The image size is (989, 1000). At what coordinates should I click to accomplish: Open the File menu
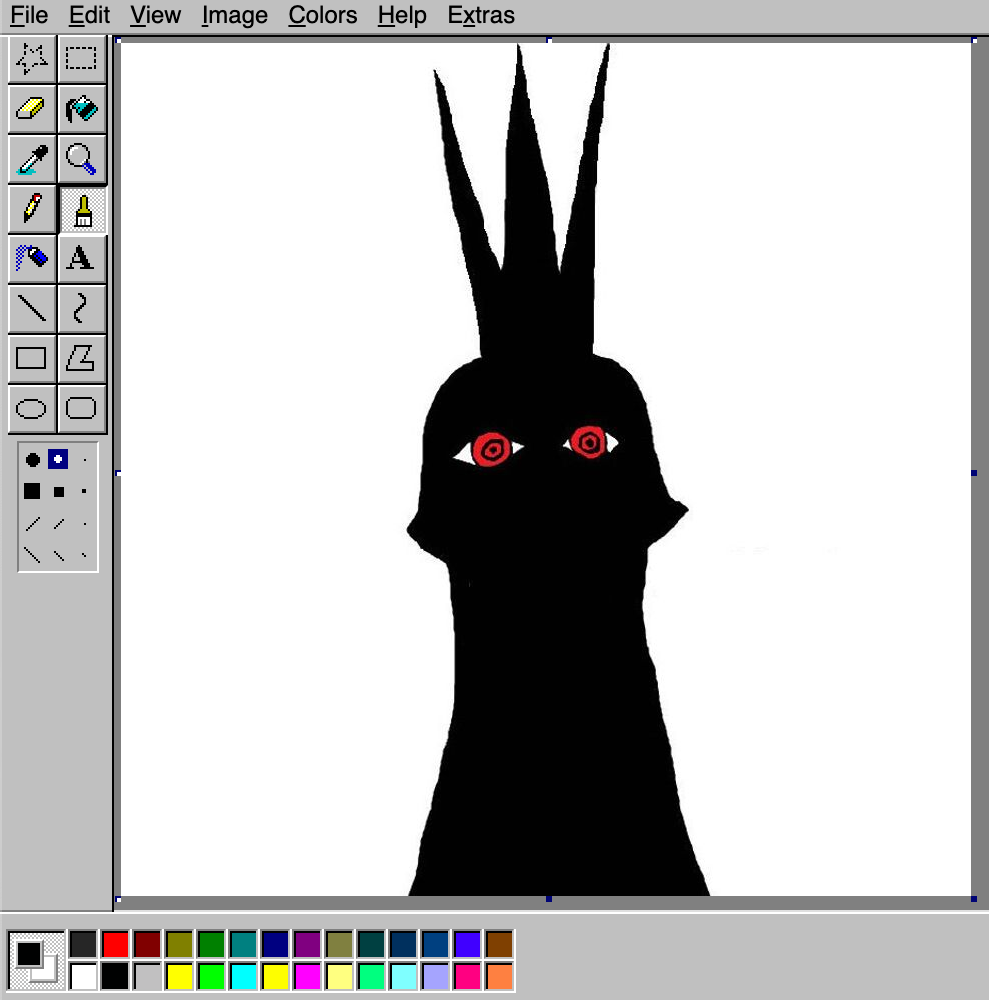pyautogui.click(x=29, y=16)
